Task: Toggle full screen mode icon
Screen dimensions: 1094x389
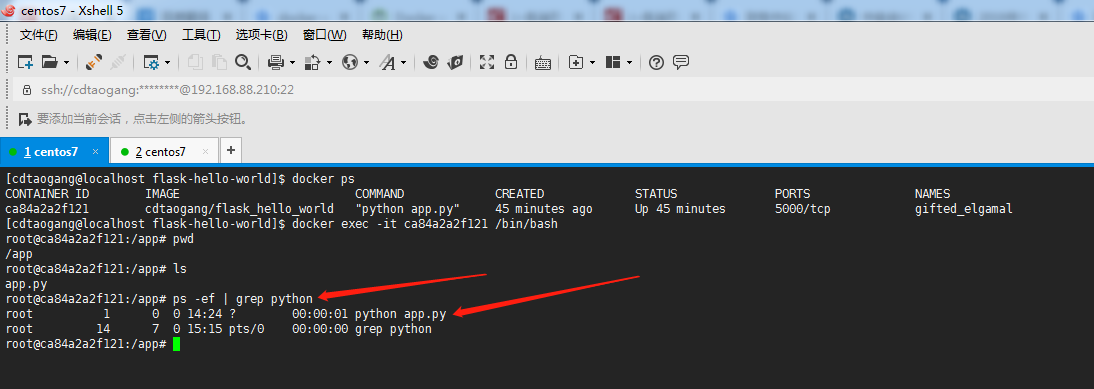Action: click(487, 63)
